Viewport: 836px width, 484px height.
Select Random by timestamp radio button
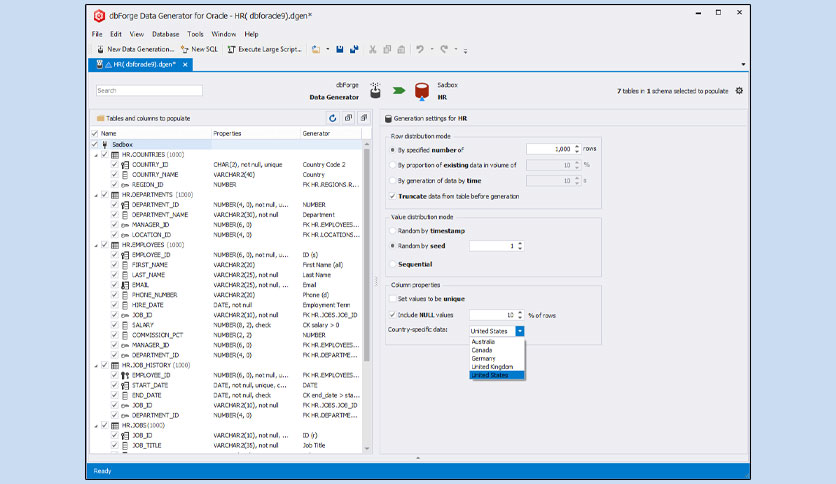(393, 231)
